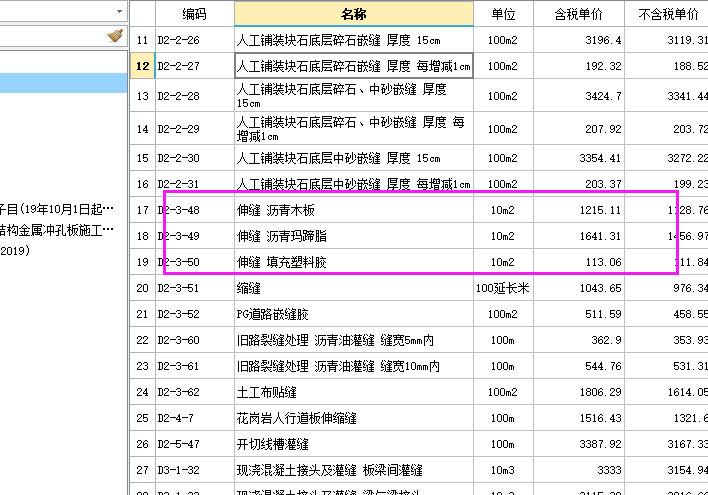Click the broom clear icon in search box
This screenshot has width=708, height=495.
(116, 36)
